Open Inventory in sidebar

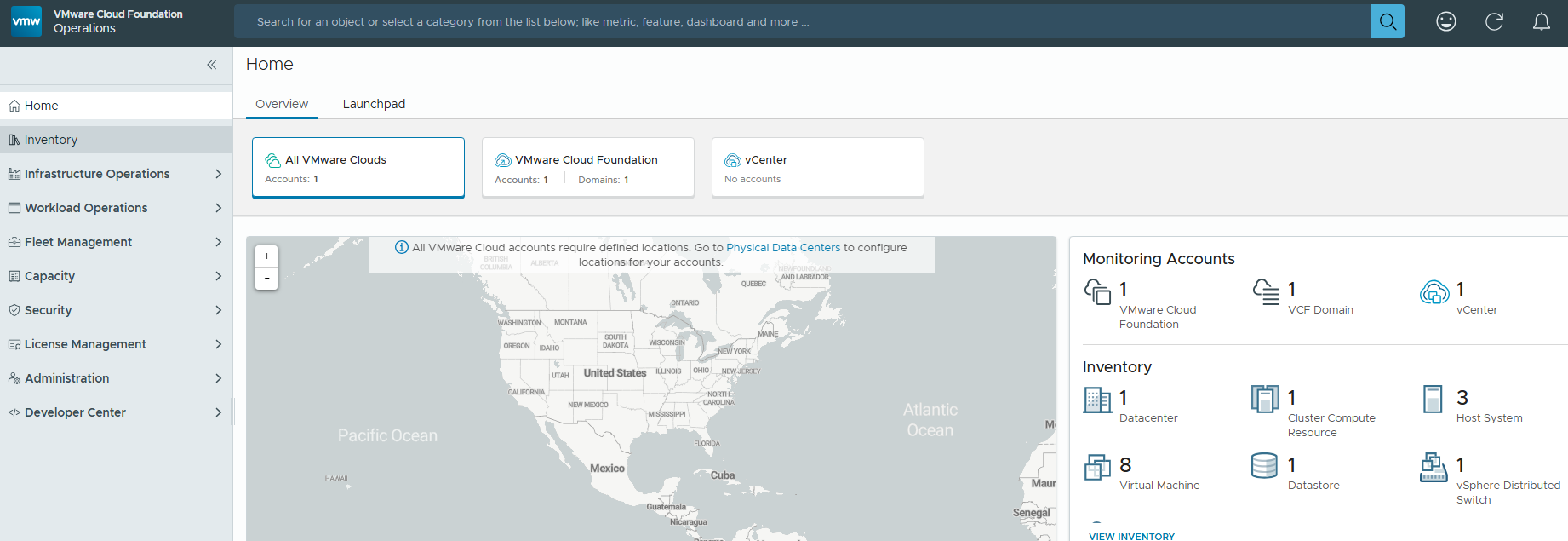[116, 140]
